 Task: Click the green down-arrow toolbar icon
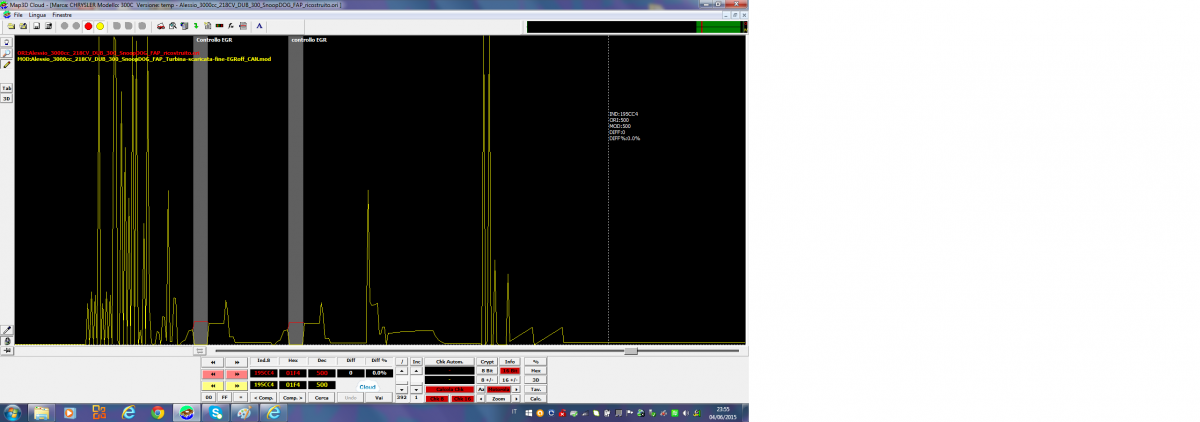(x=196, y=26)
